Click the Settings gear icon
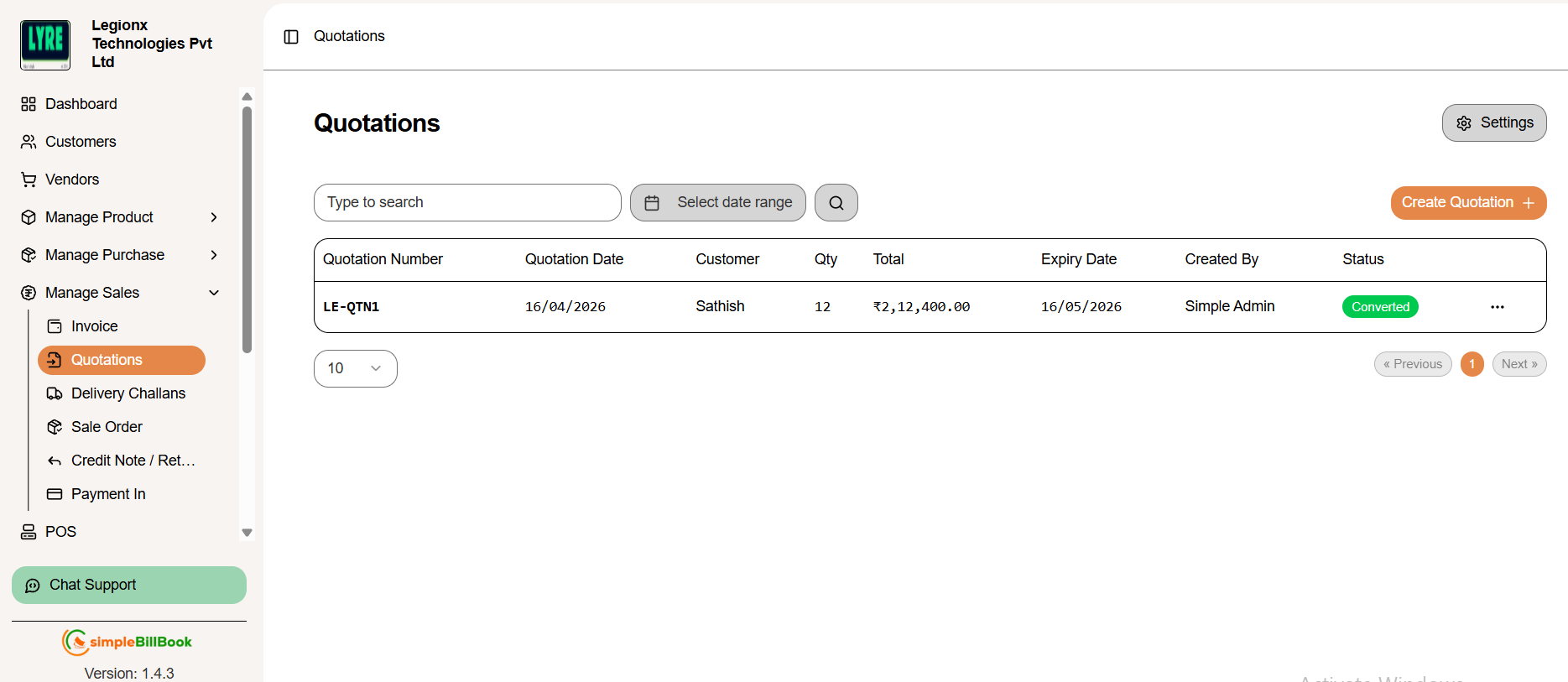The width and height of the screenshot is (1568, 682). tap(1464, 123)
